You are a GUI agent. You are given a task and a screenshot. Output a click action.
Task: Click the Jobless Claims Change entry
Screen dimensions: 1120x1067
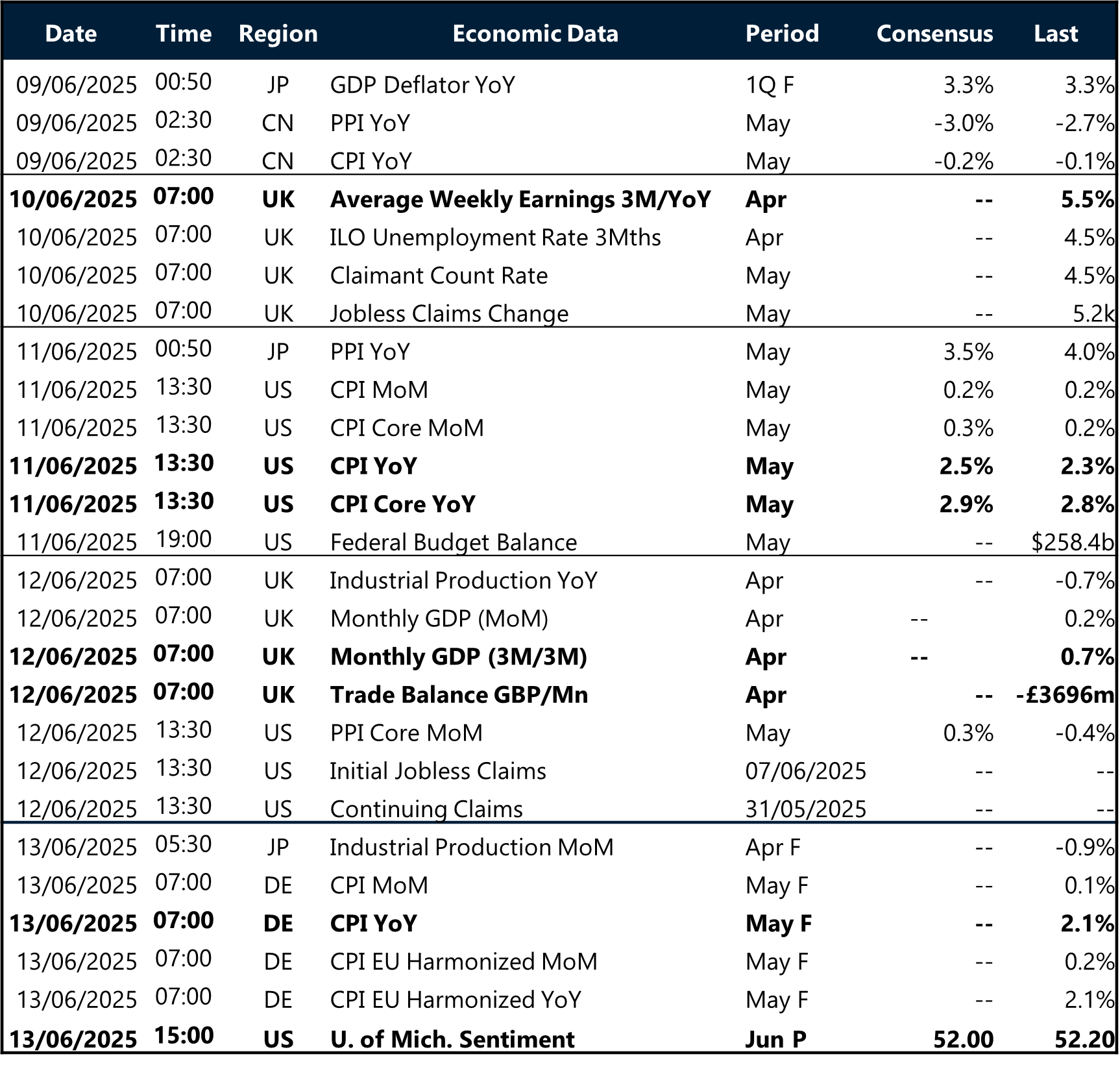click(449, 313)
